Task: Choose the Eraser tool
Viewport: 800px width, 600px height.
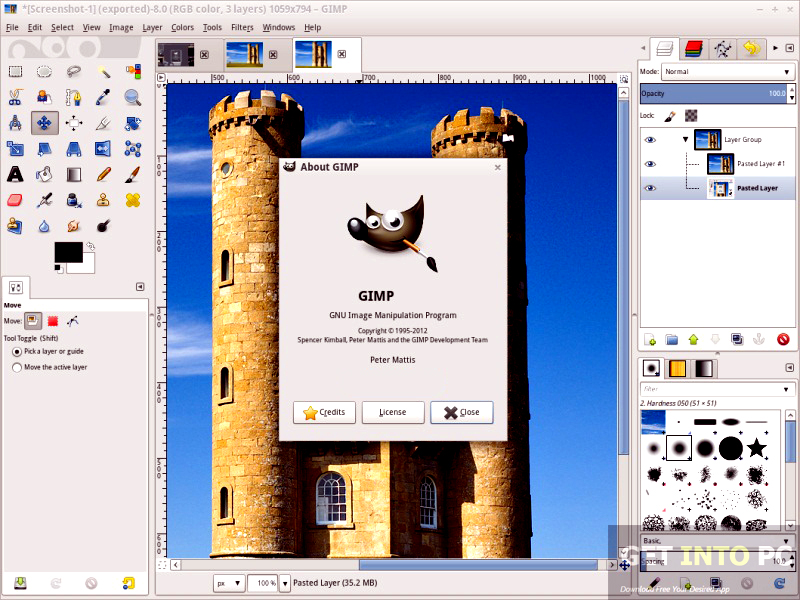Action: pyautogui.click(x=15, y=200)
